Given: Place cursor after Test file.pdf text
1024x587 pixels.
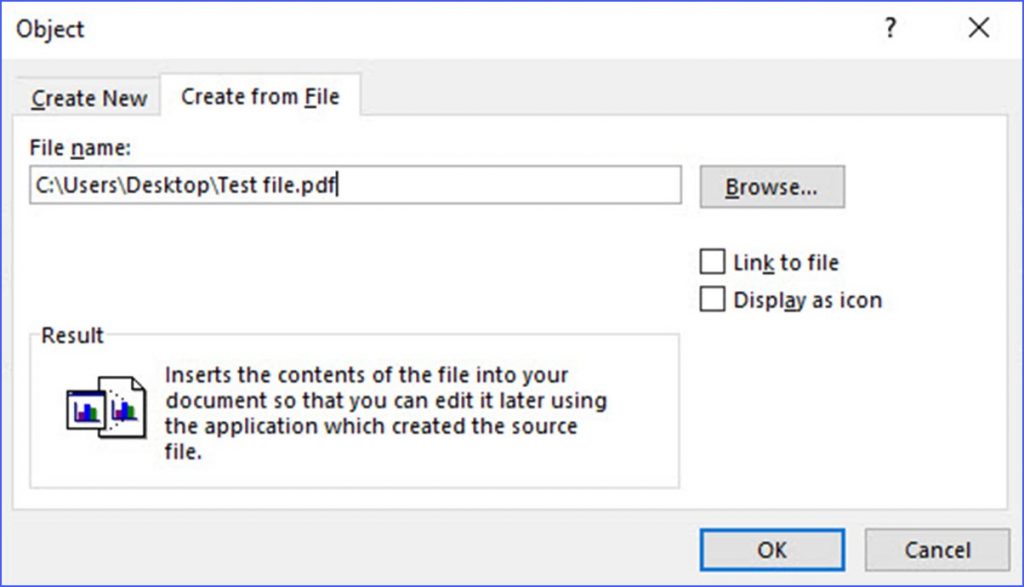Looking at the screenshot, I should 340,186.
